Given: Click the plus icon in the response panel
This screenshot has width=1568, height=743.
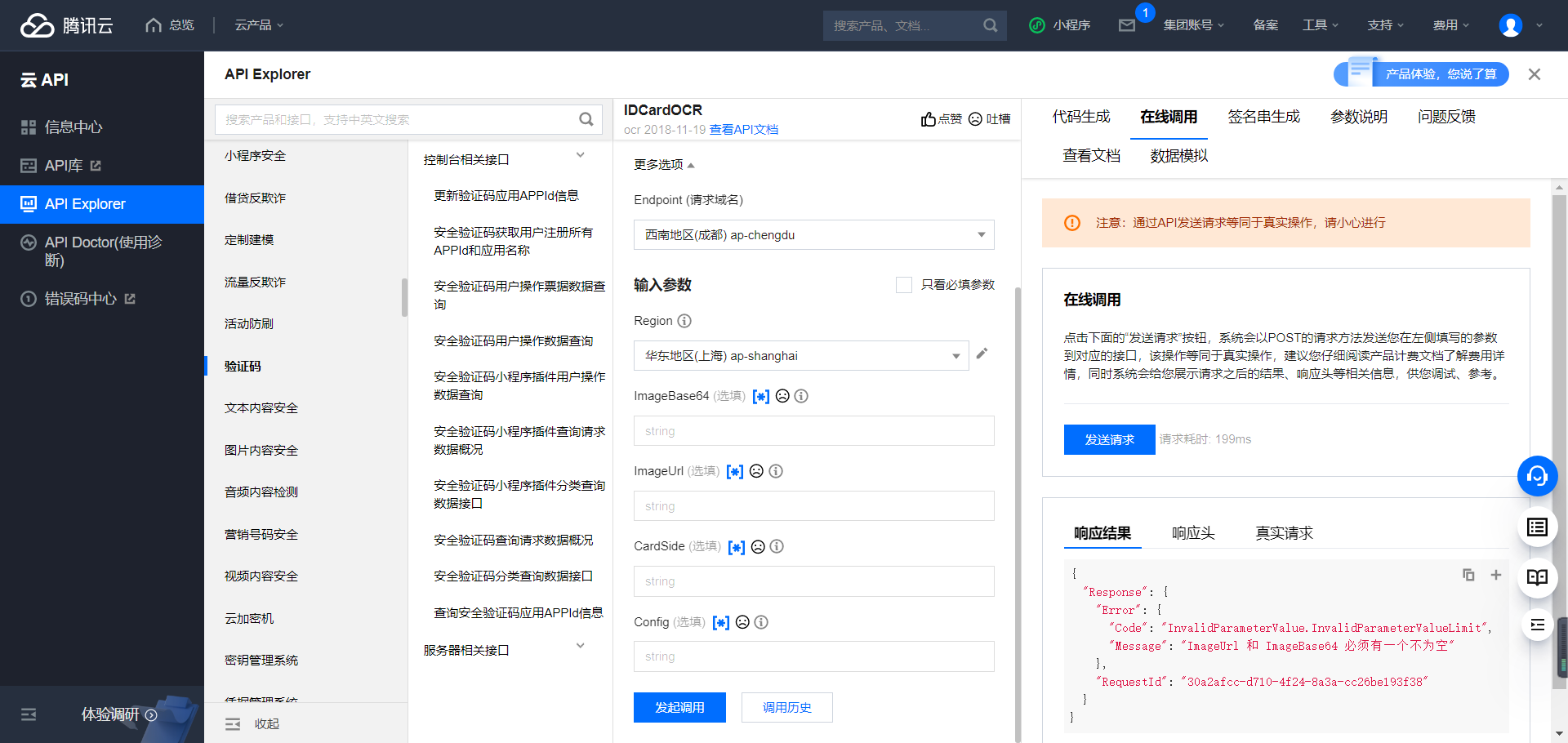Looking at the screenshot, I should coord(1497,575).
